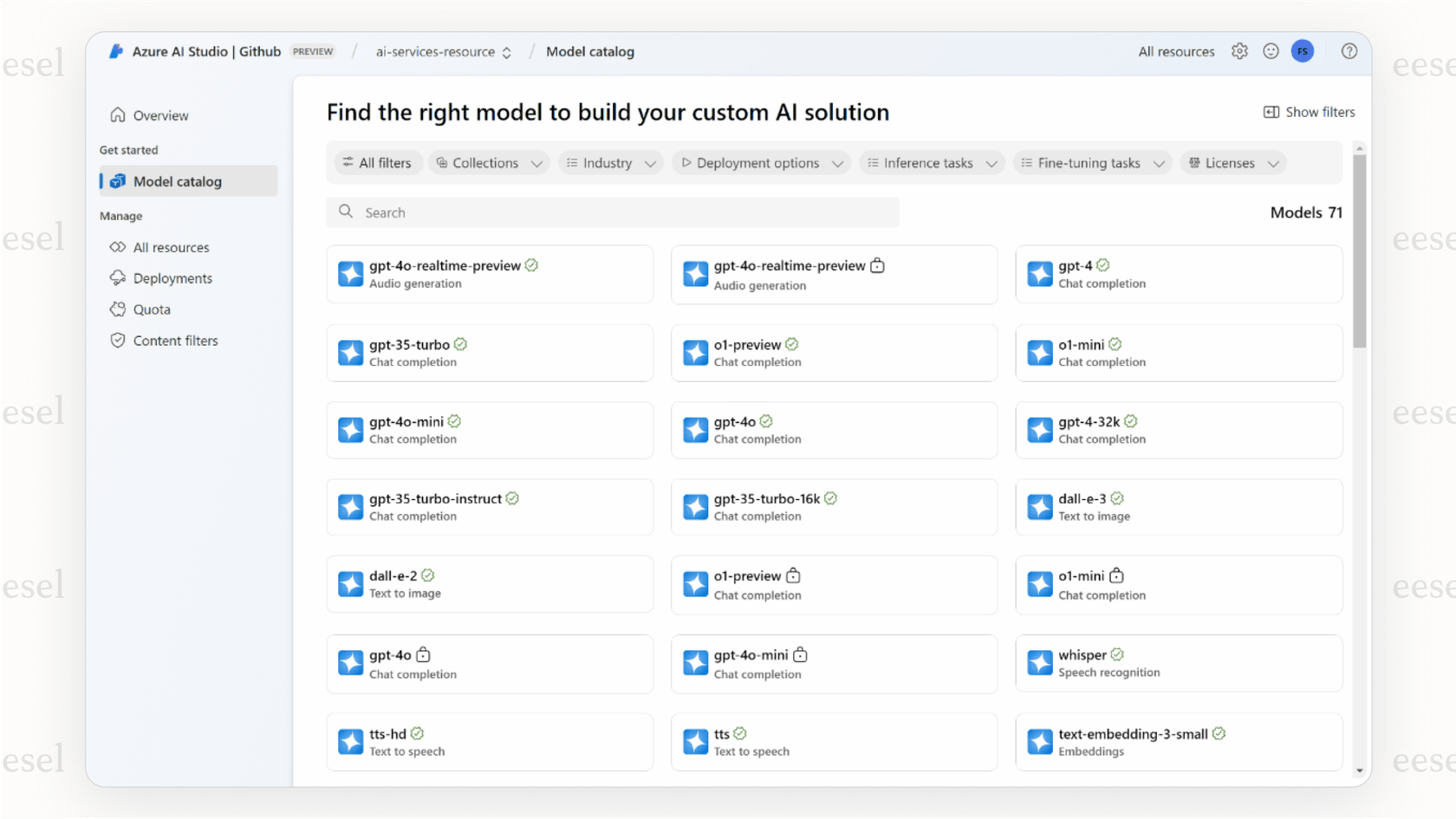The image size is (1456, 819).
Task: Open the FS profile avatar
Action: (1303, 51)
